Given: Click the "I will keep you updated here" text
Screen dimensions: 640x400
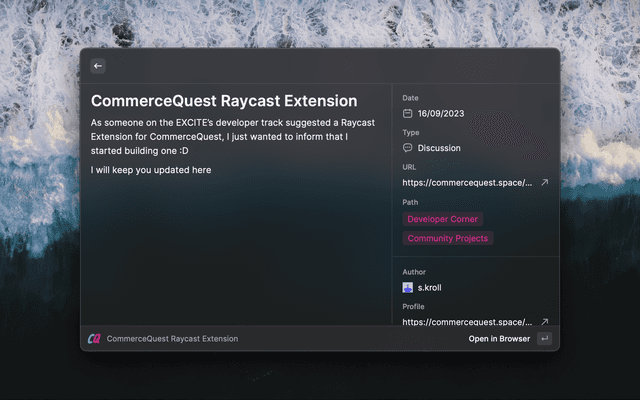Looking at the screenshot, I should coord(151,170).
